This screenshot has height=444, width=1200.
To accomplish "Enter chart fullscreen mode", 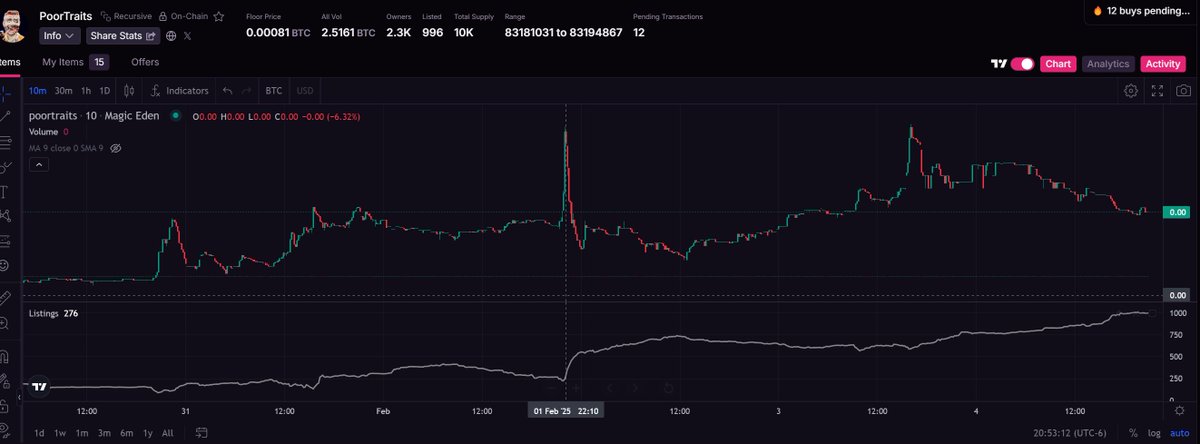I will click(1157, 90).
